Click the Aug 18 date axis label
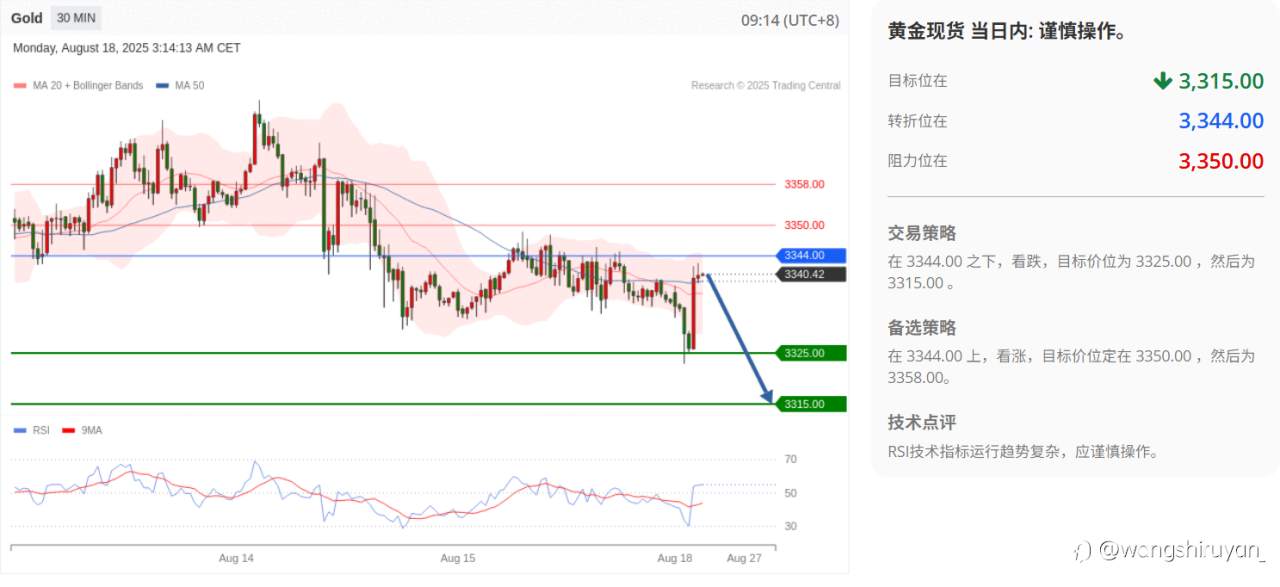Viewport: 1280px width, 587px height. [674, 558]
